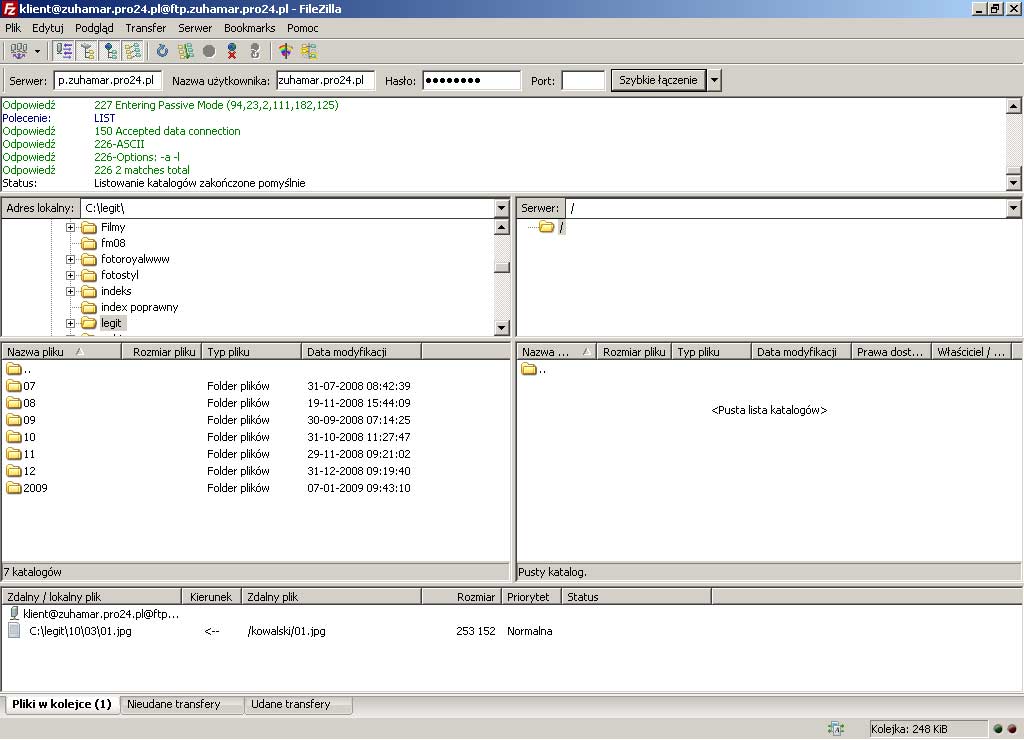Click the cancel current operation icon
Viewport: 1024px width, 740px height.
tap(209, 51)
